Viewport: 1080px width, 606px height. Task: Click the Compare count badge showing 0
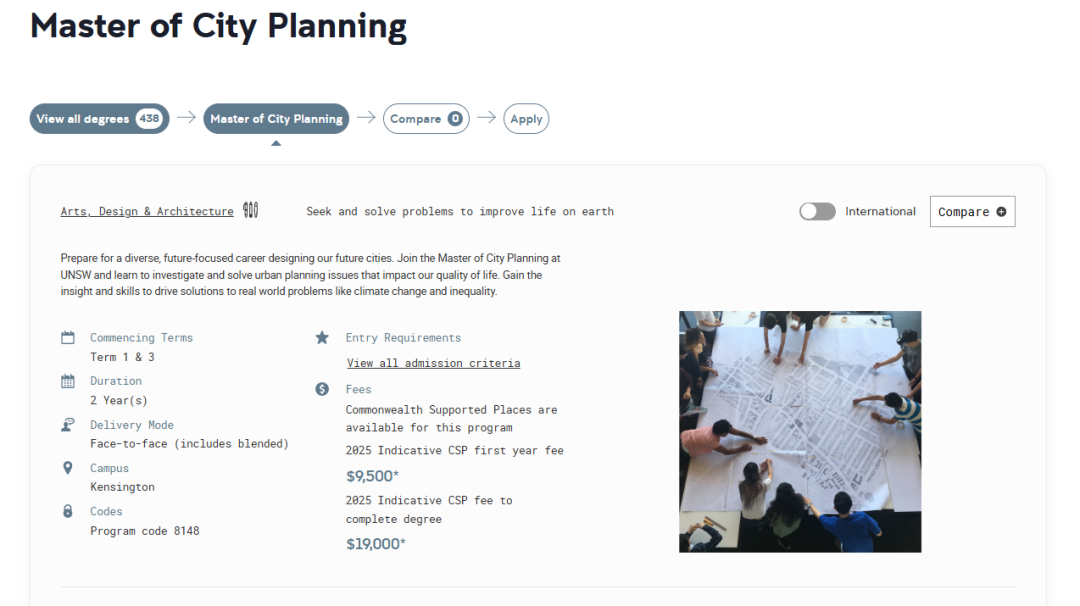455,119
